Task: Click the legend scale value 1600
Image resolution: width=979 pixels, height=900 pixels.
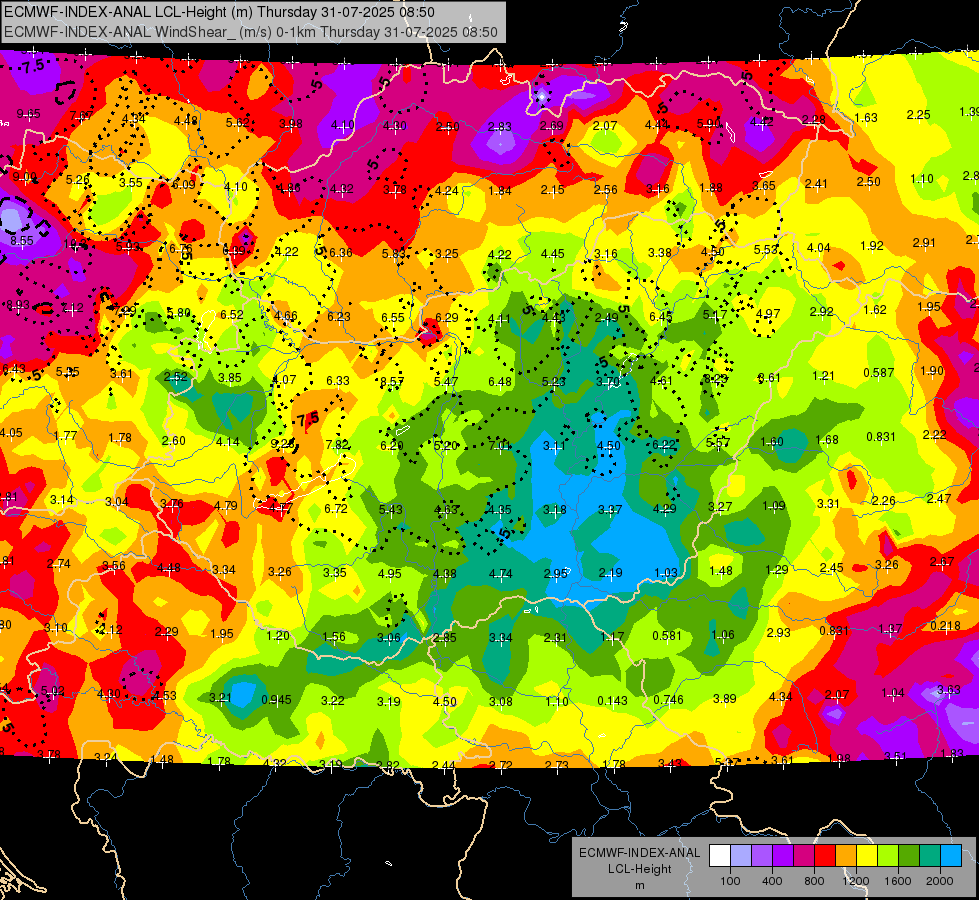Action: [898, 881]
